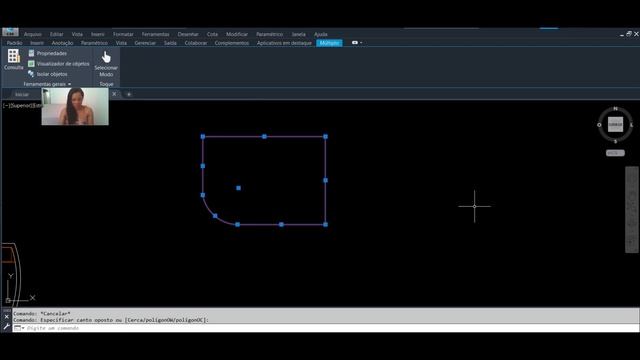640x360 pixels.
Task: Switch to the Paramétrico ribbon tab
Action: click(94, 43)
